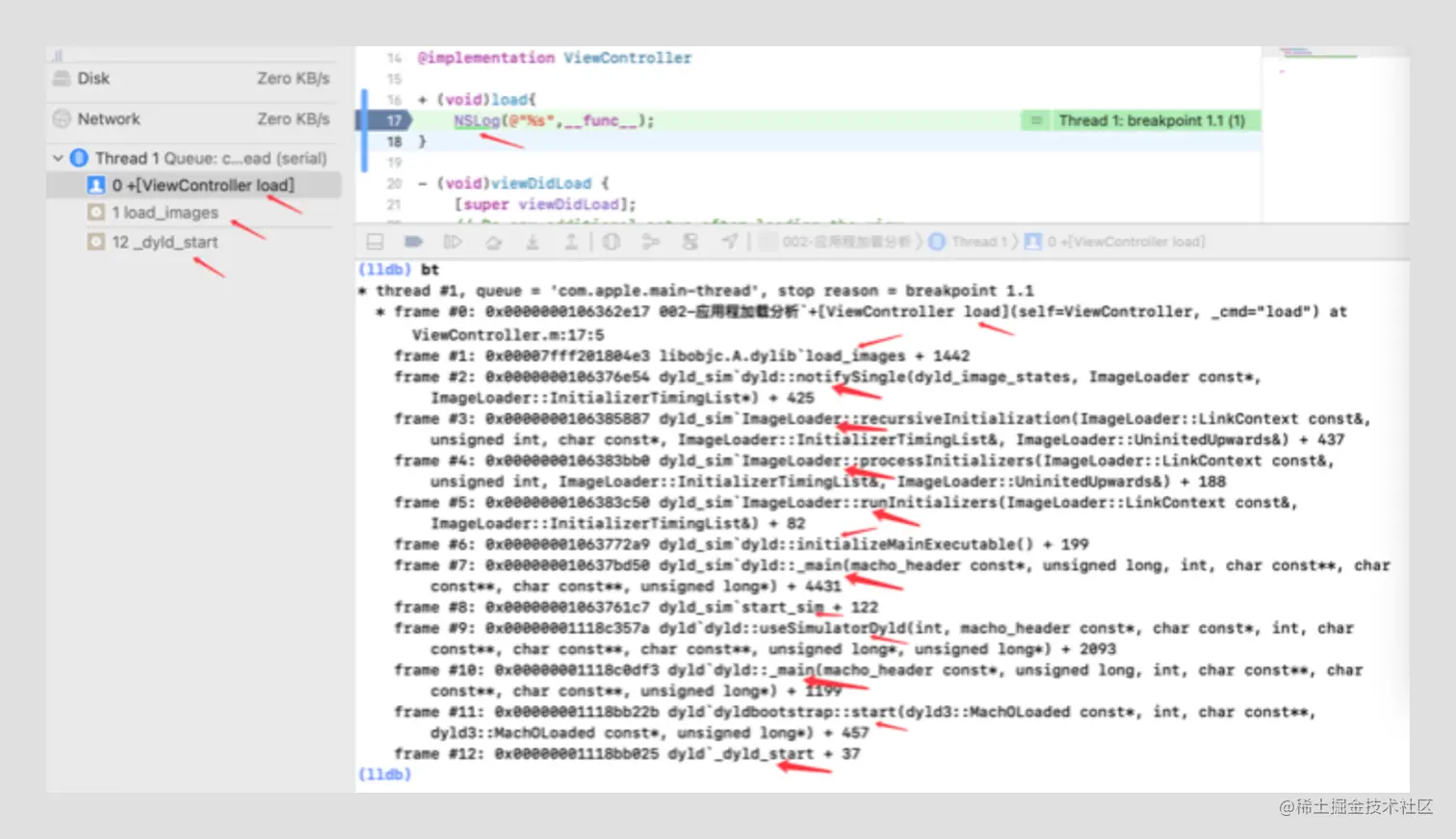Continue program execution
The width and height of the screenshot is (1456, 839).
tap(453, 242)
